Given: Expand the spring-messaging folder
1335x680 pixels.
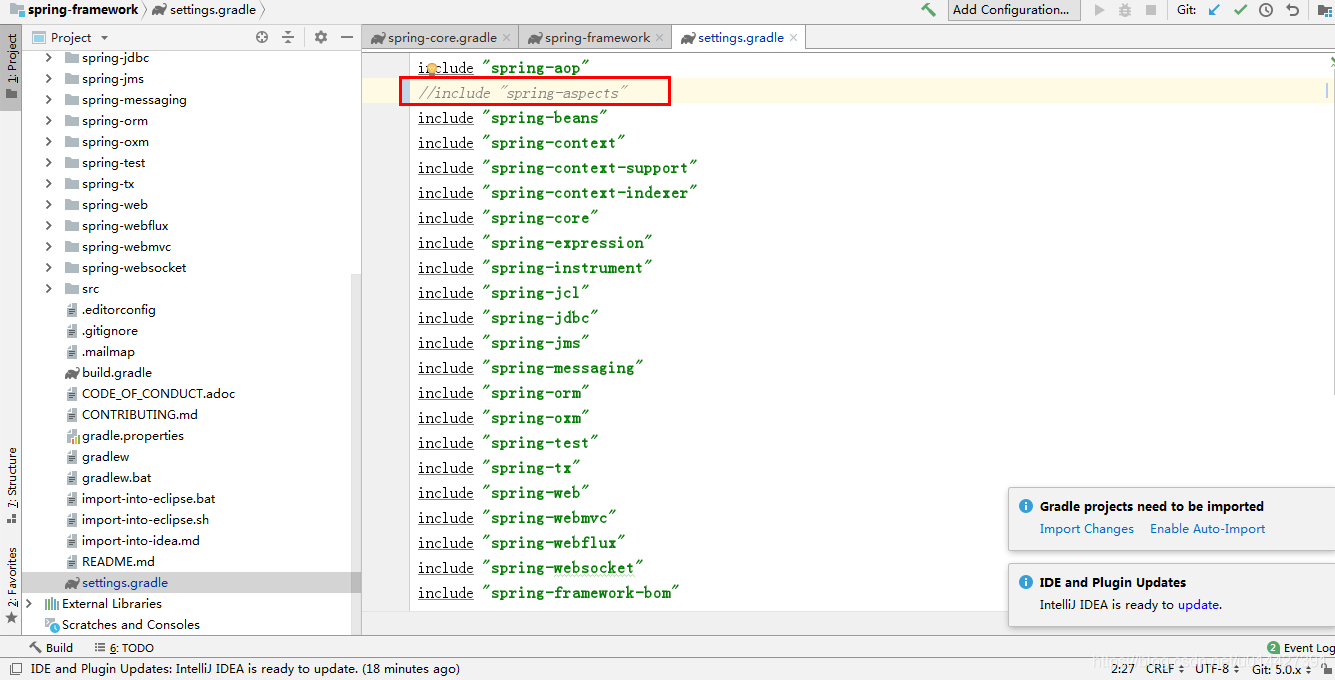Looking at the screenshot, I should click(x=48, y=100).
